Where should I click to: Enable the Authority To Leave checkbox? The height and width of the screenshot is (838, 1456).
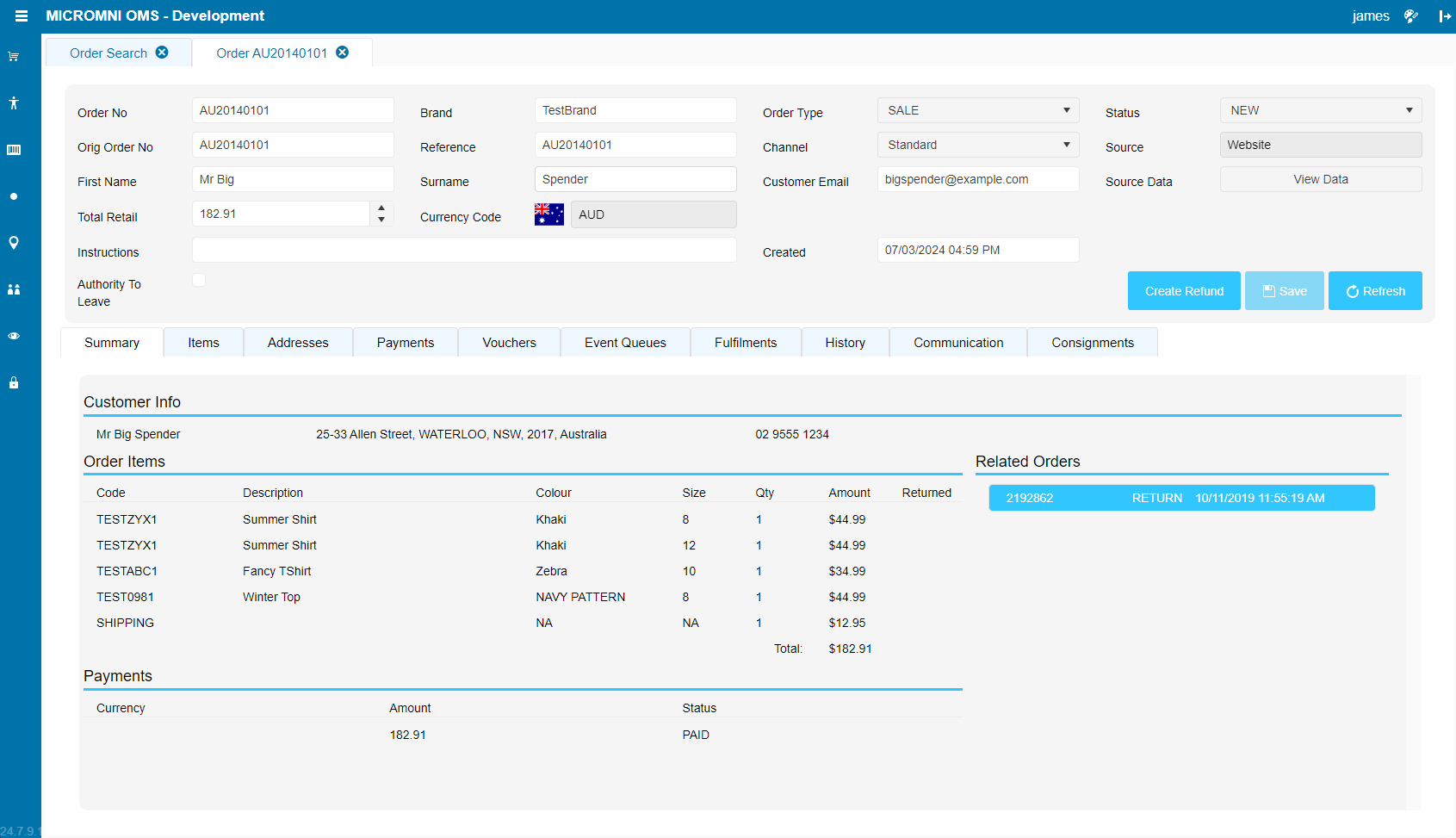pos(199,279)
